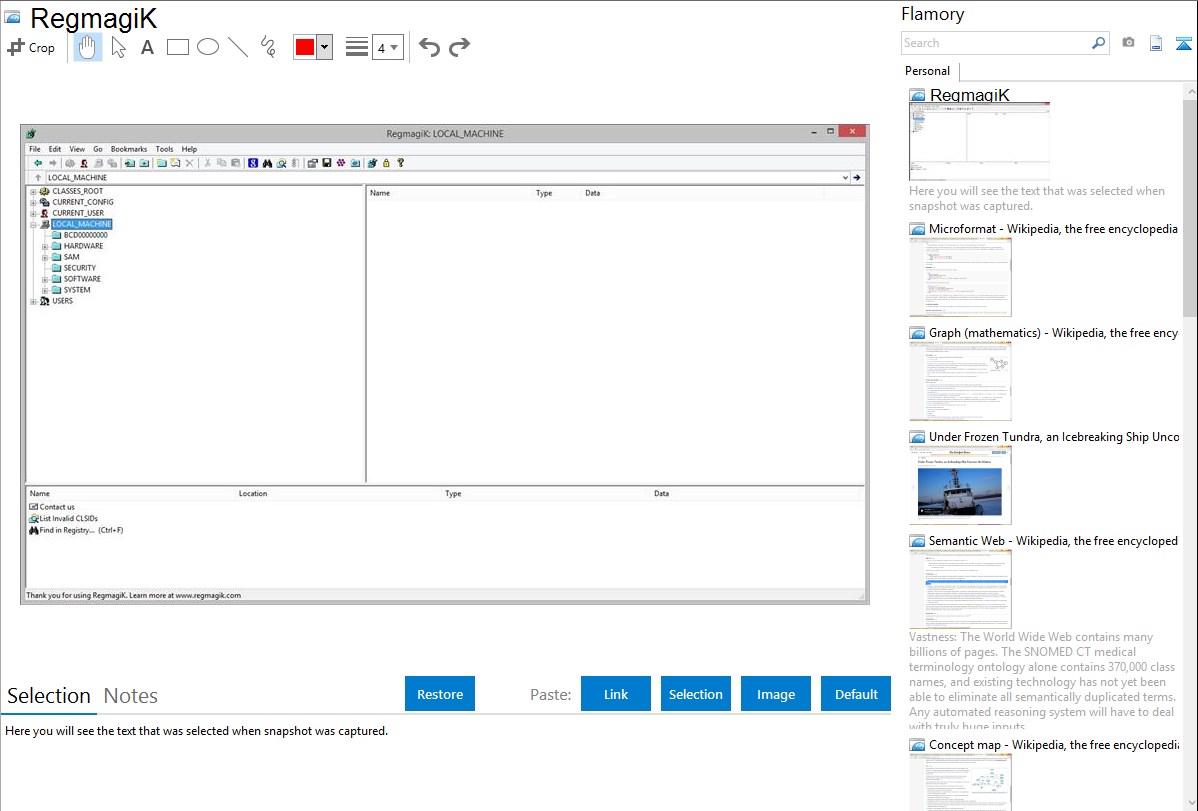Open the Tools menu in RegmagiK
The height and width of the screenshot is (811, 1198).
coord(164,149)
